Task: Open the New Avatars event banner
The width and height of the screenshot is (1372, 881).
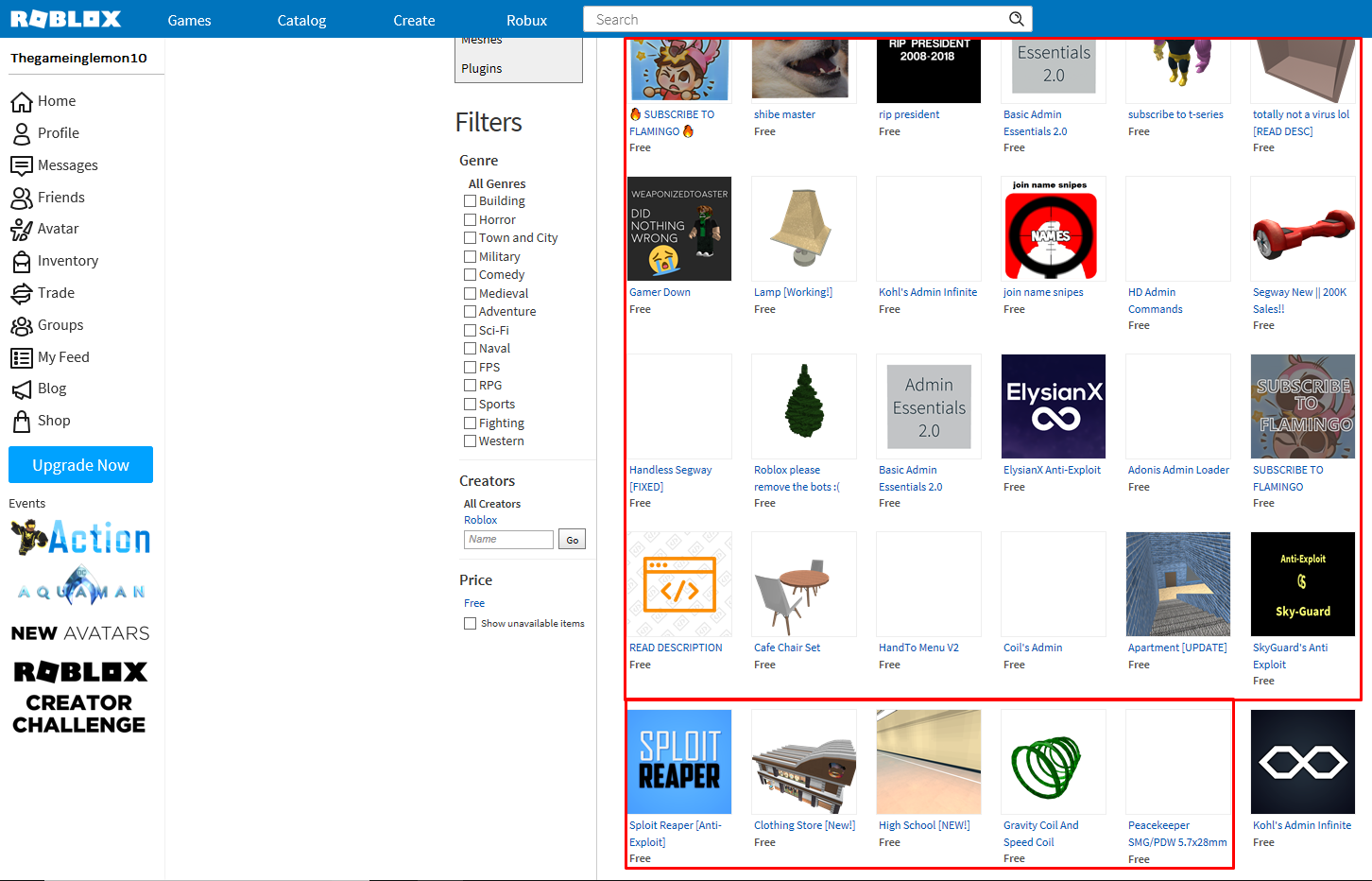Action: tap(80, 633)
